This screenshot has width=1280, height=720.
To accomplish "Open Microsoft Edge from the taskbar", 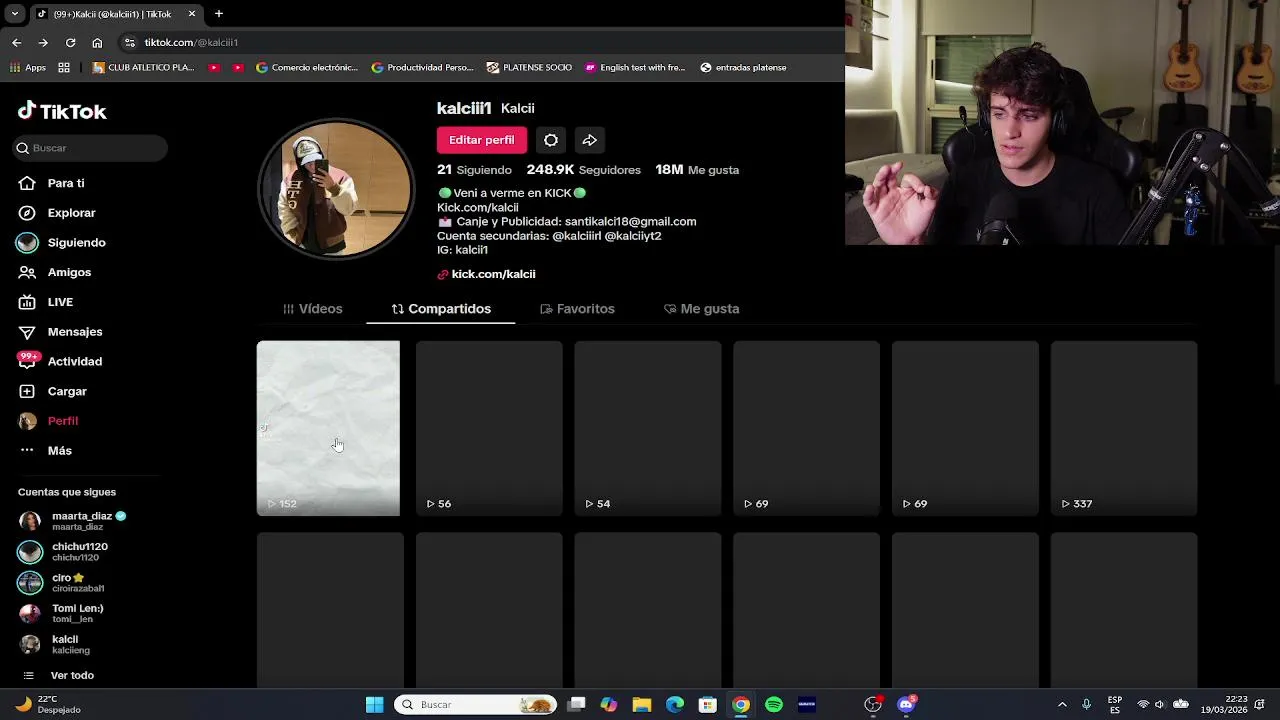I will (675, 705).
